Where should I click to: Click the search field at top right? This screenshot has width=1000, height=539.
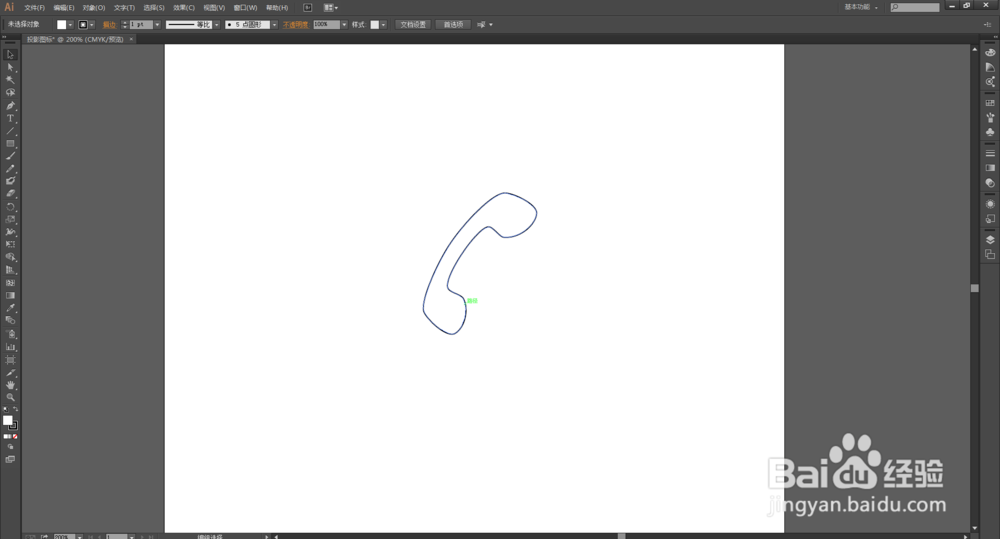click(915, 7)
